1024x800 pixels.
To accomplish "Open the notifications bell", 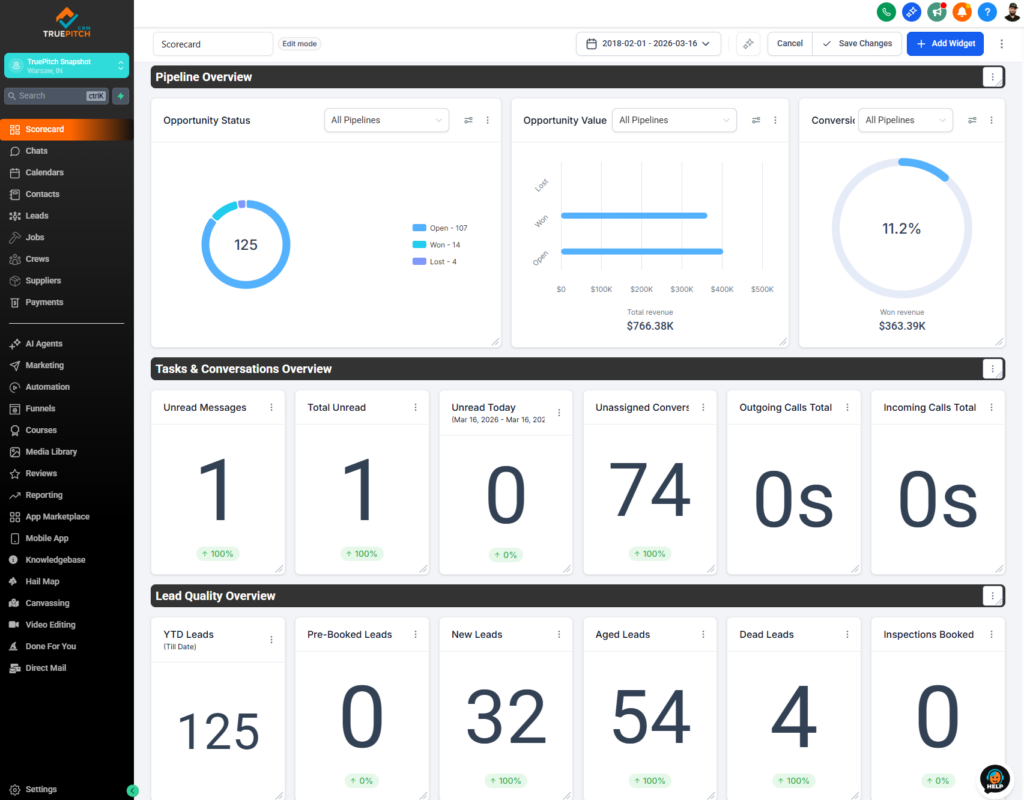I will point(961,12).
